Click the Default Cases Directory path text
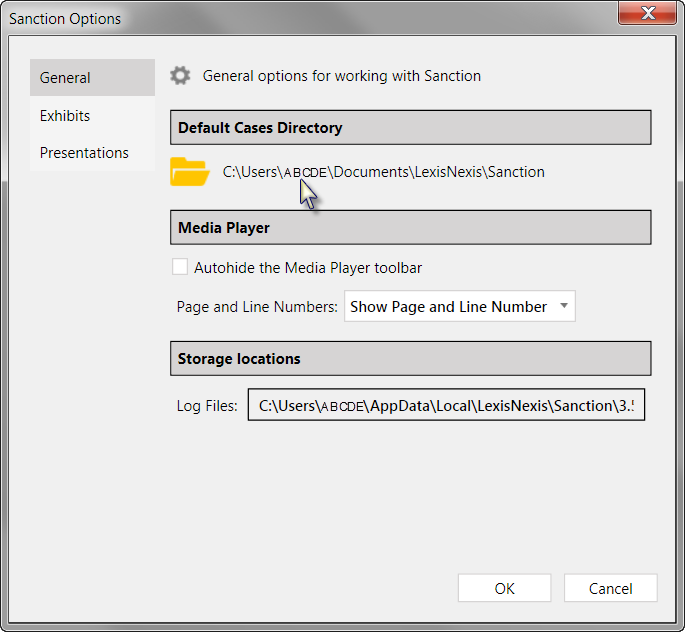This screenshot has height=632, width=685. tap(384, 172)
